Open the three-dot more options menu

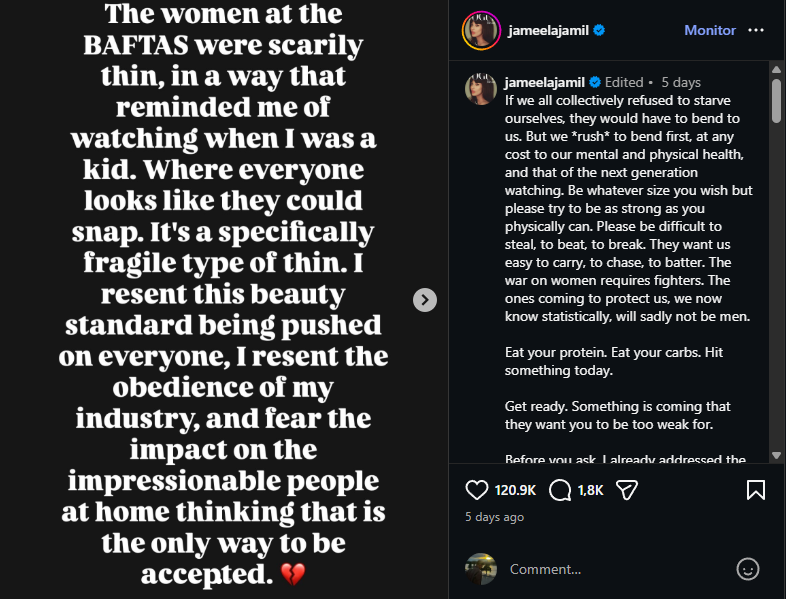756,31
